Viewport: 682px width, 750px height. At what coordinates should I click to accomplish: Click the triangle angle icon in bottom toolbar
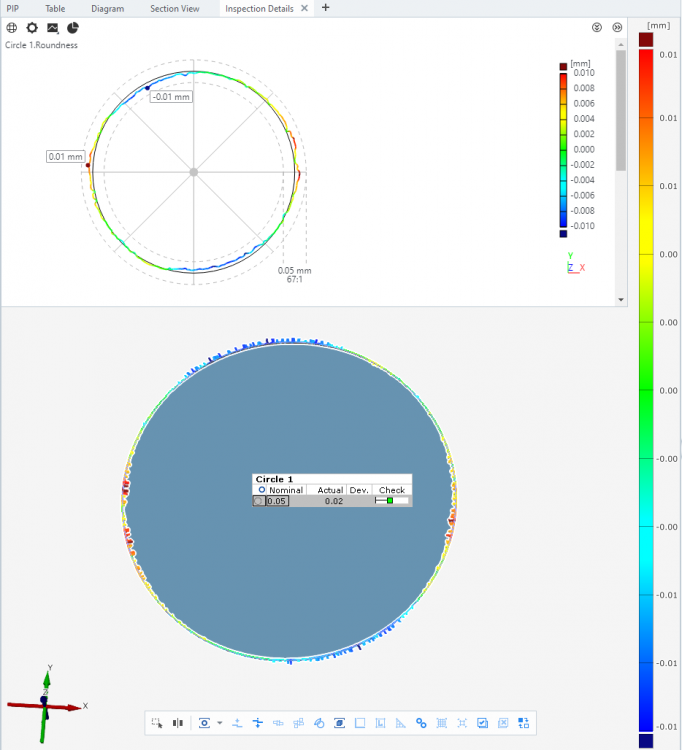400,723
